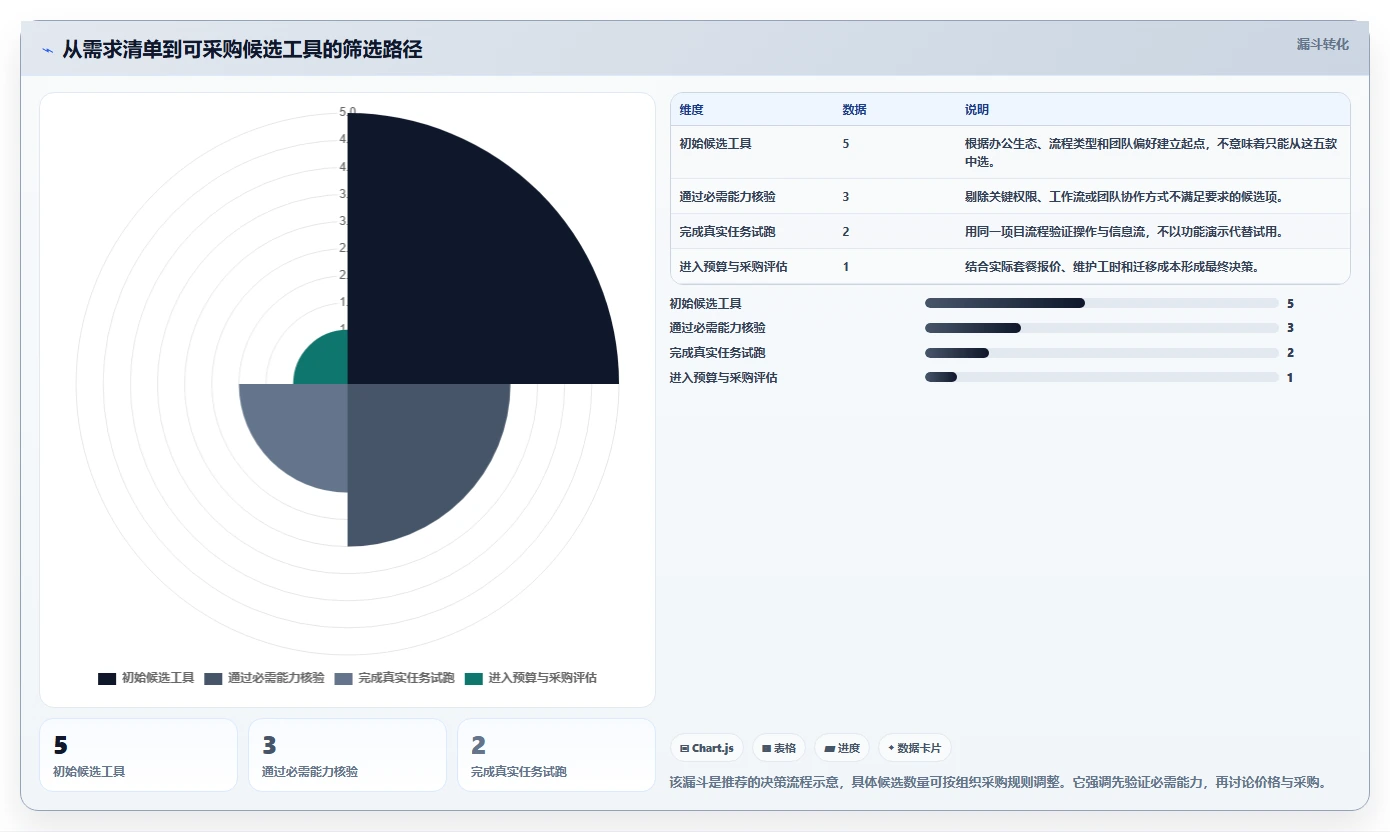This screenshot has width=1390, height=832.
Task: Click the 漏斗转化 label in the header
Action: [1322, 44]
